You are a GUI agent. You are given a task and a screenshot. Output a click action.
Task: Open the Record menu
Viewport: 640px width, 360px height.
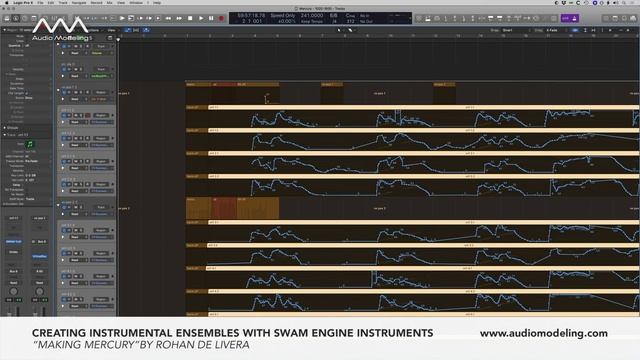(x=96, y=2)
